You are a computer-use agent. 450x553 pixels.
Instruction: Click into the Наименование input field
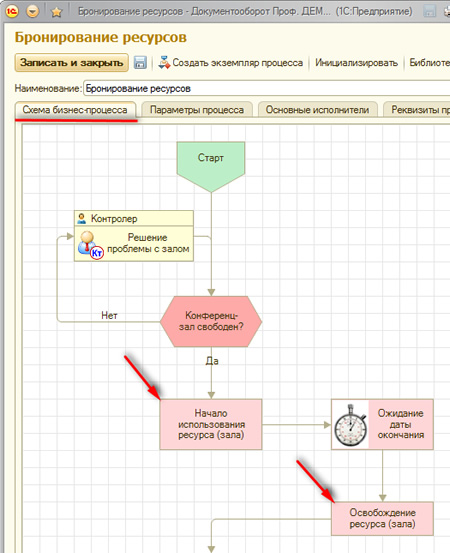267,88
